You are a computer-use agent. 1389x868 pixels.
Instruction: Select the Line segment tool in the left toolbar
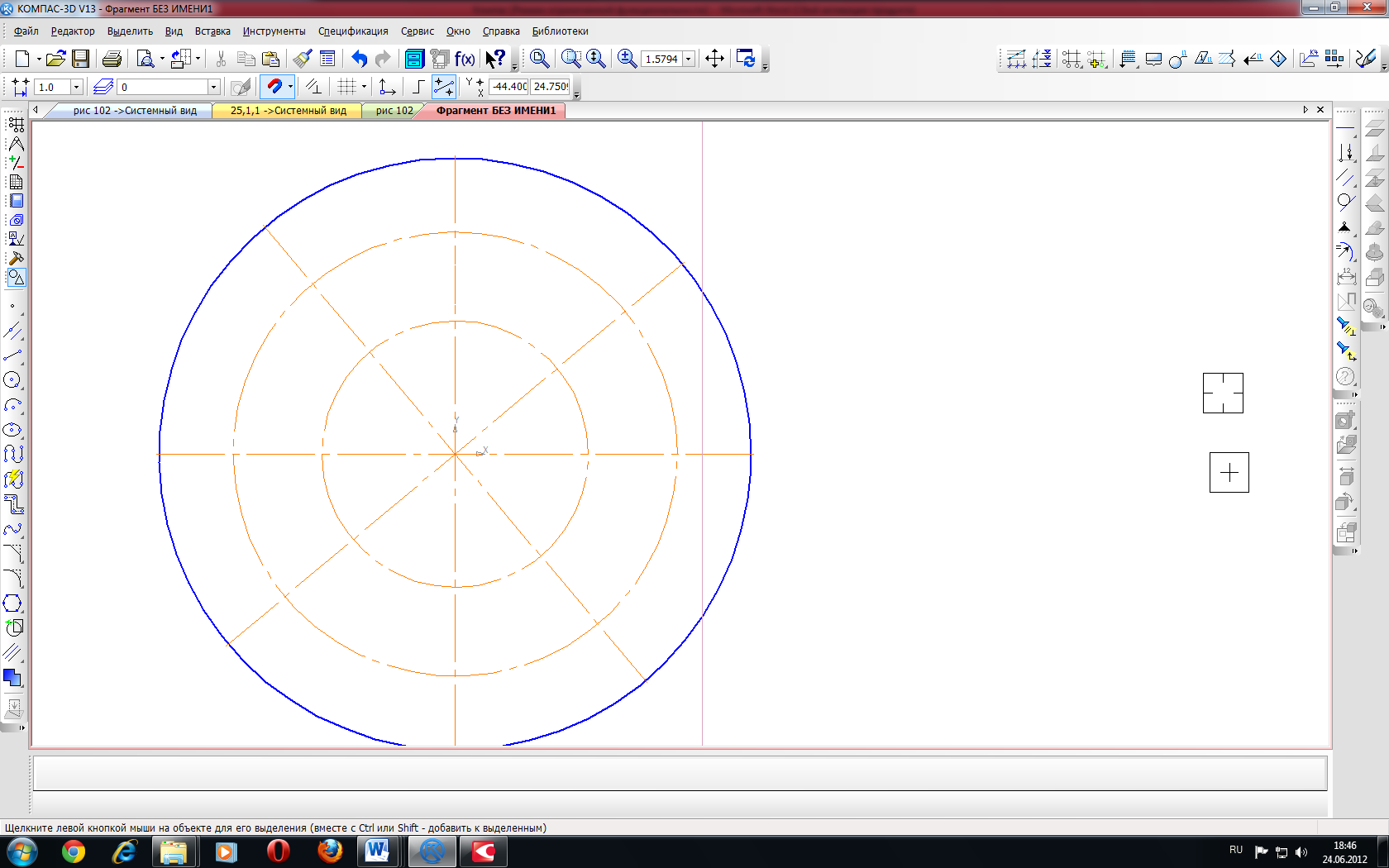[12, 355]
